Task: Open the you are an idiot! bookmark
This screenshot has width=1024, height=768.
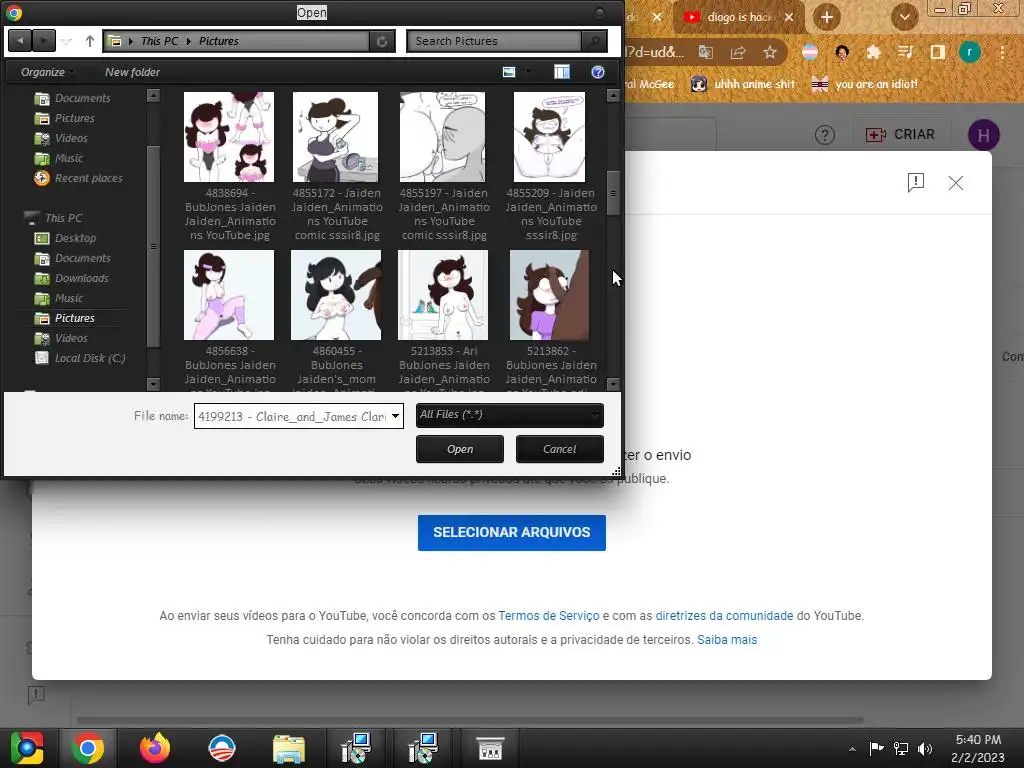Action: (x=864, y=84)
